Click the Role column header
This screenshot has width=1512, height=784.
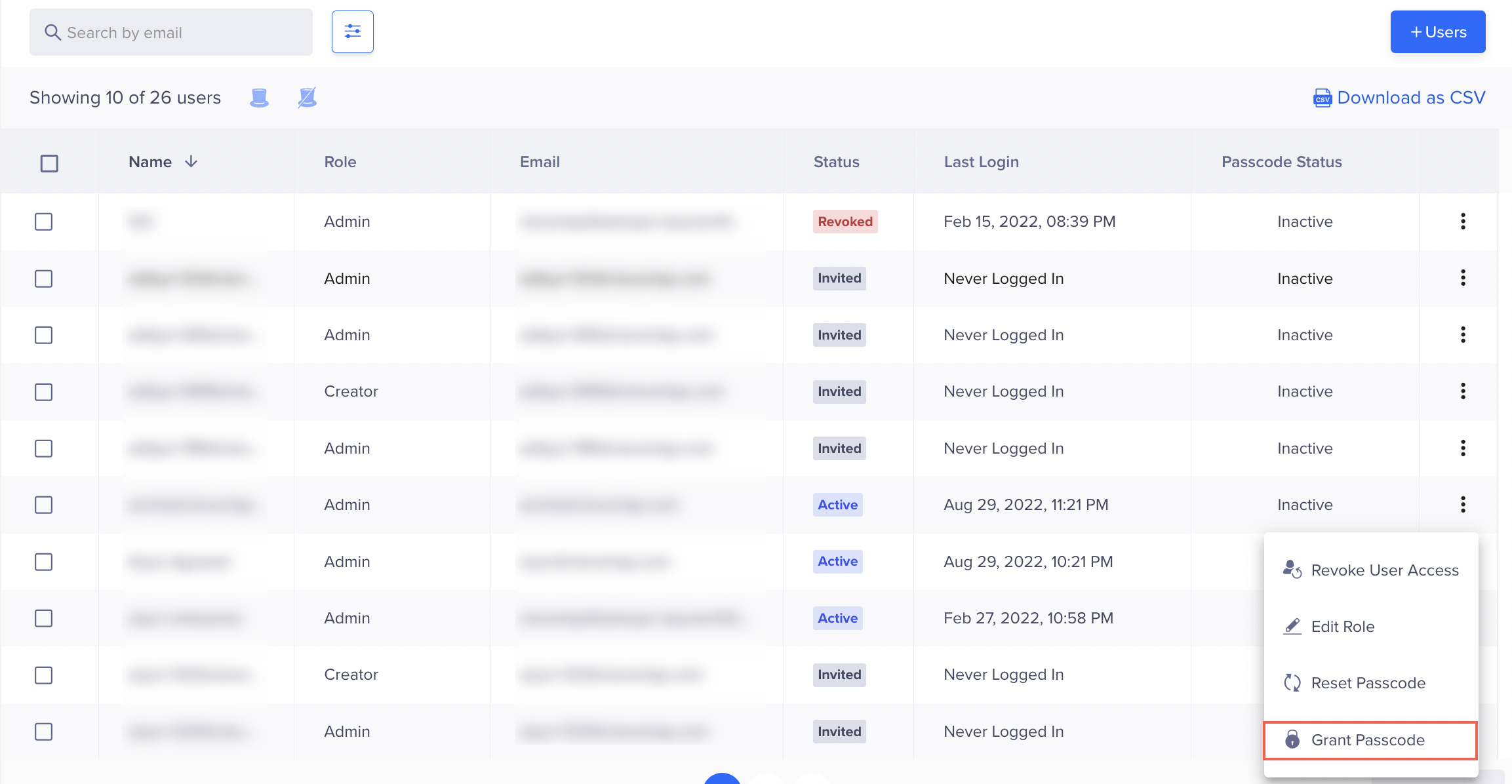coord(340,162)
